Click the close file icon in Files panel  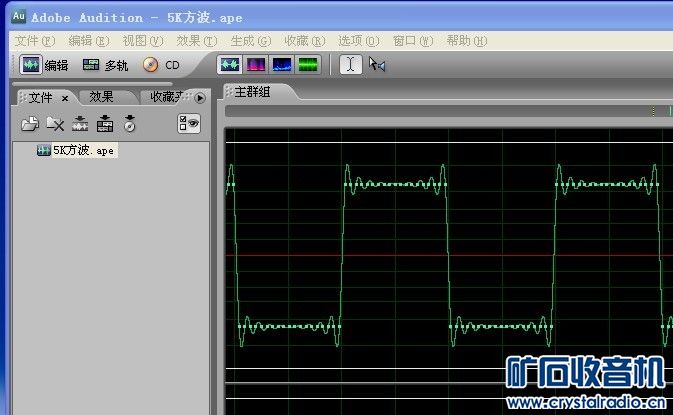click(55, 124)
